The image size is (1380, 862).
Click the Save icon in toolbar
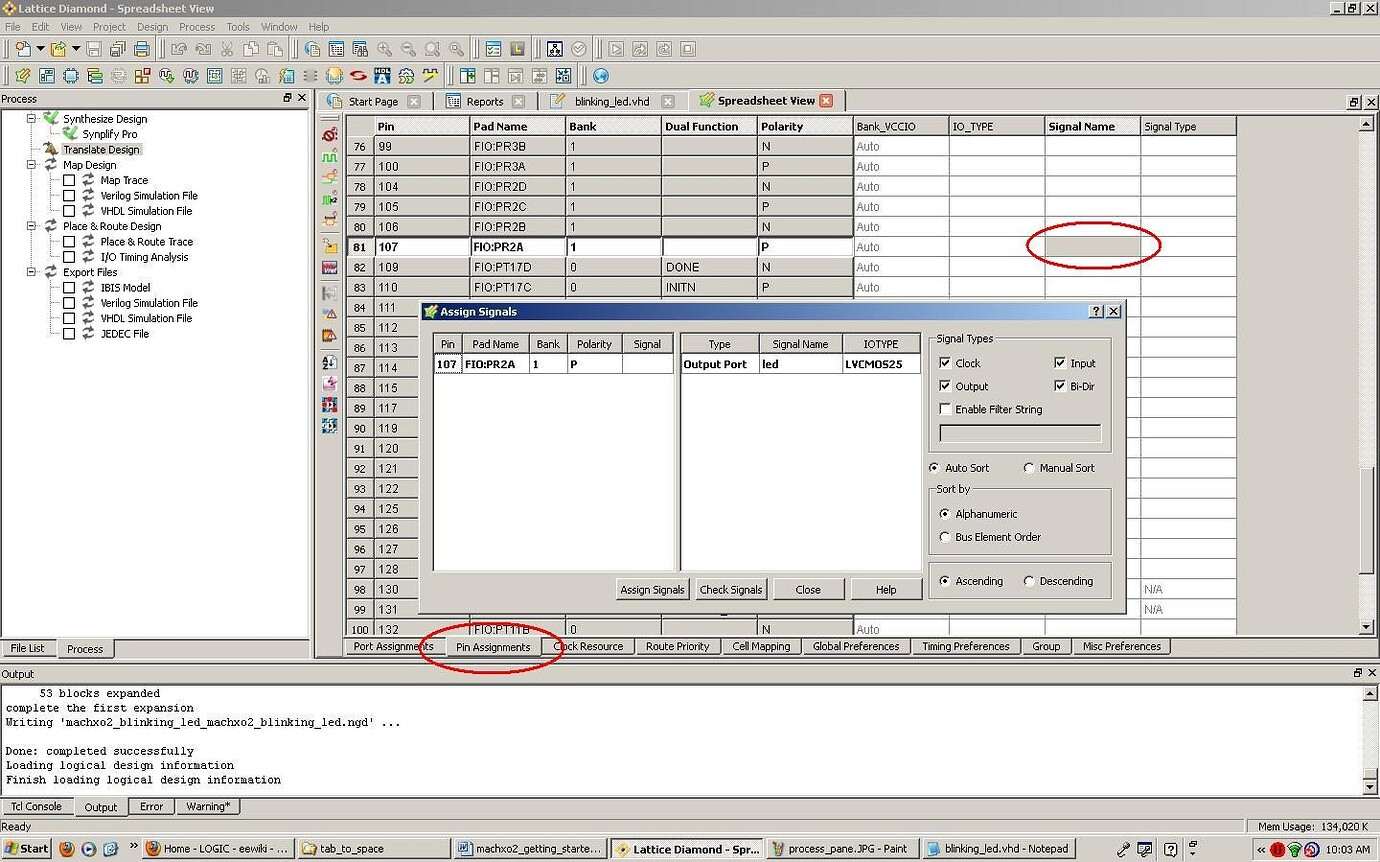pos(94,49)
